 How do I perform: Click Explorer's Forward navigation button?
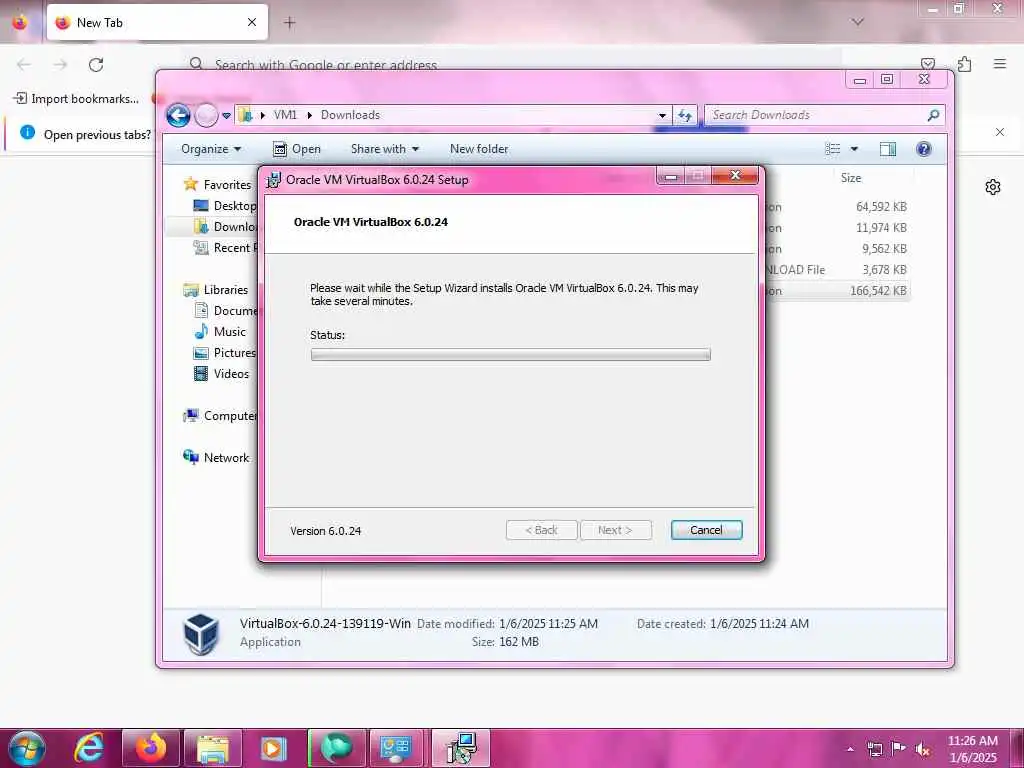pyautogui.click(x=206, y=116)
